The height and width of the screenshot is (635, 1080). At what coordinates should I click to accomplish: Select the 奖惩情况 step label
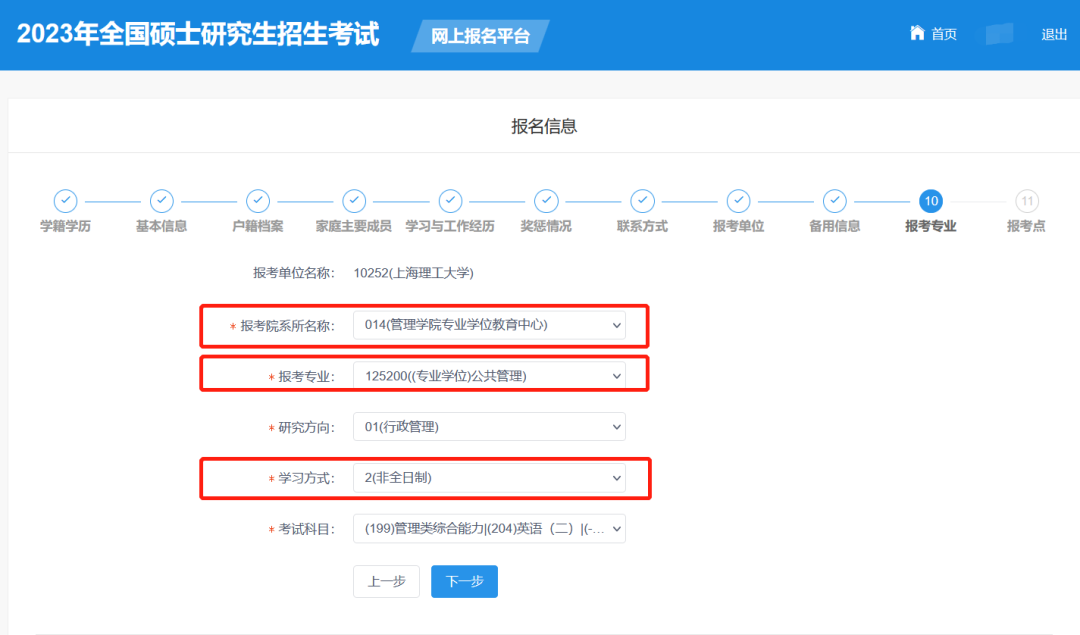tap(546, 226)
